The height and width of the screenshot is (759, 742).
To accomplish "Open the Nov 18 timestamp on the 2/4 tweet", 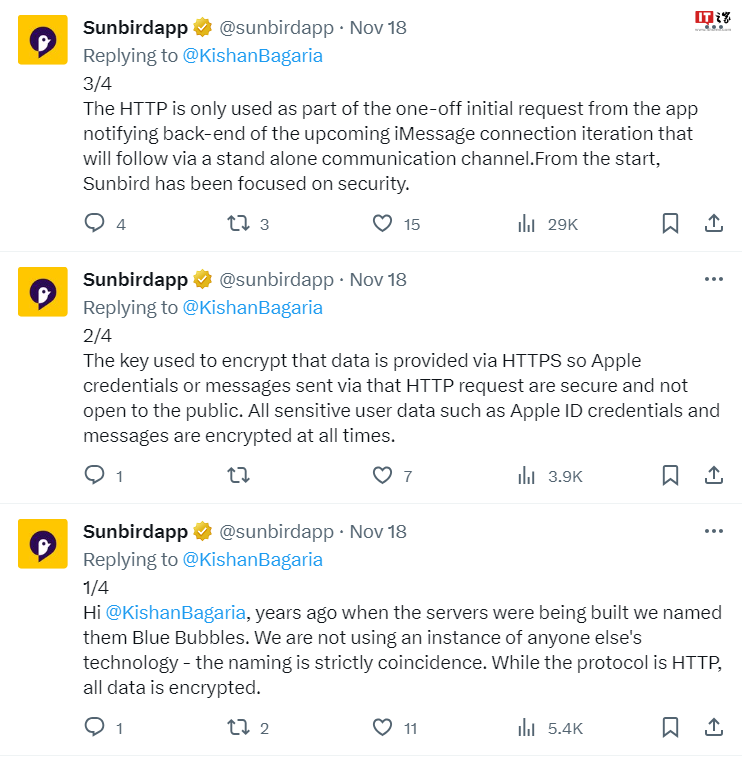I will coord(378,280).
